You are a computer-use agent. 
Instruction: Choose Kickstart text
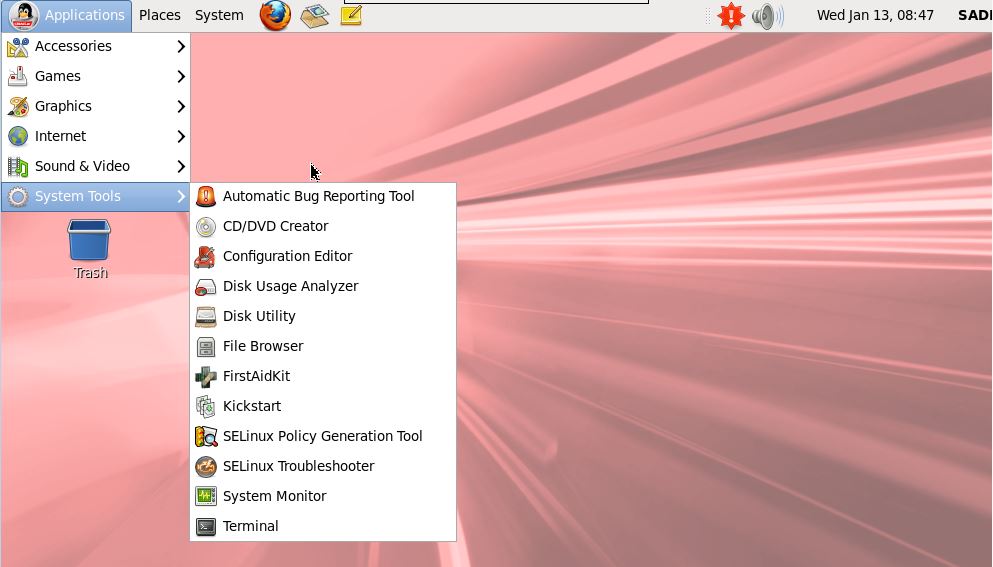coord(252,406)
